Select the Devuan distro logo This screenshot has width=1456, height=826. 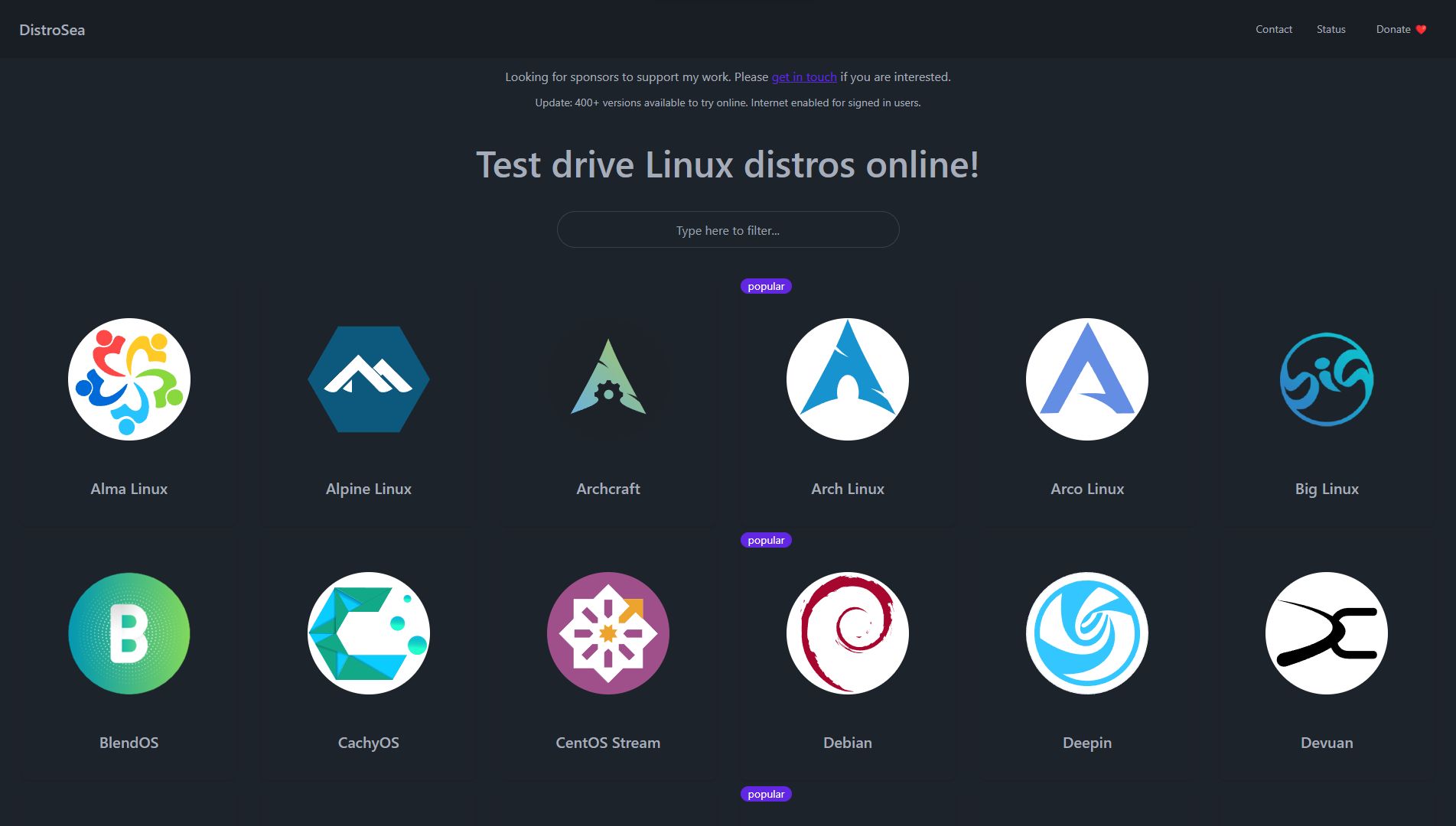[x=1326, y=633]
